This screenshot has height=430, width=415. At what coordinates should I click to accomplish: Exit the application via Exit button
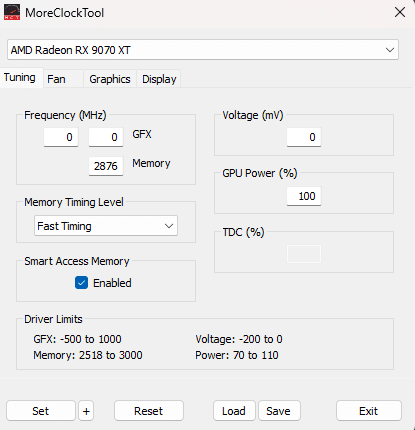click(369, 411)
